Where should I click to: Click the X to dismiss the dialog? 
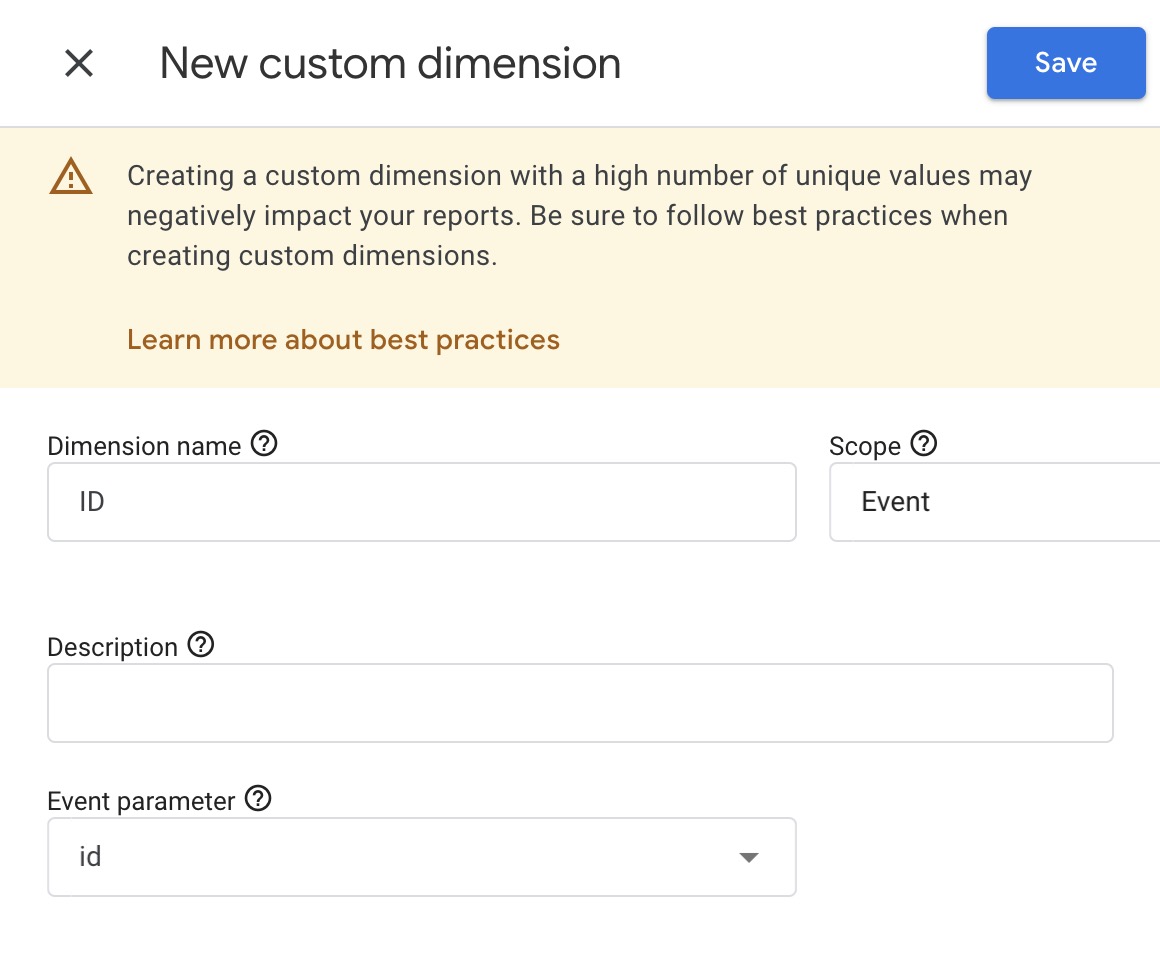click(78, 63)
